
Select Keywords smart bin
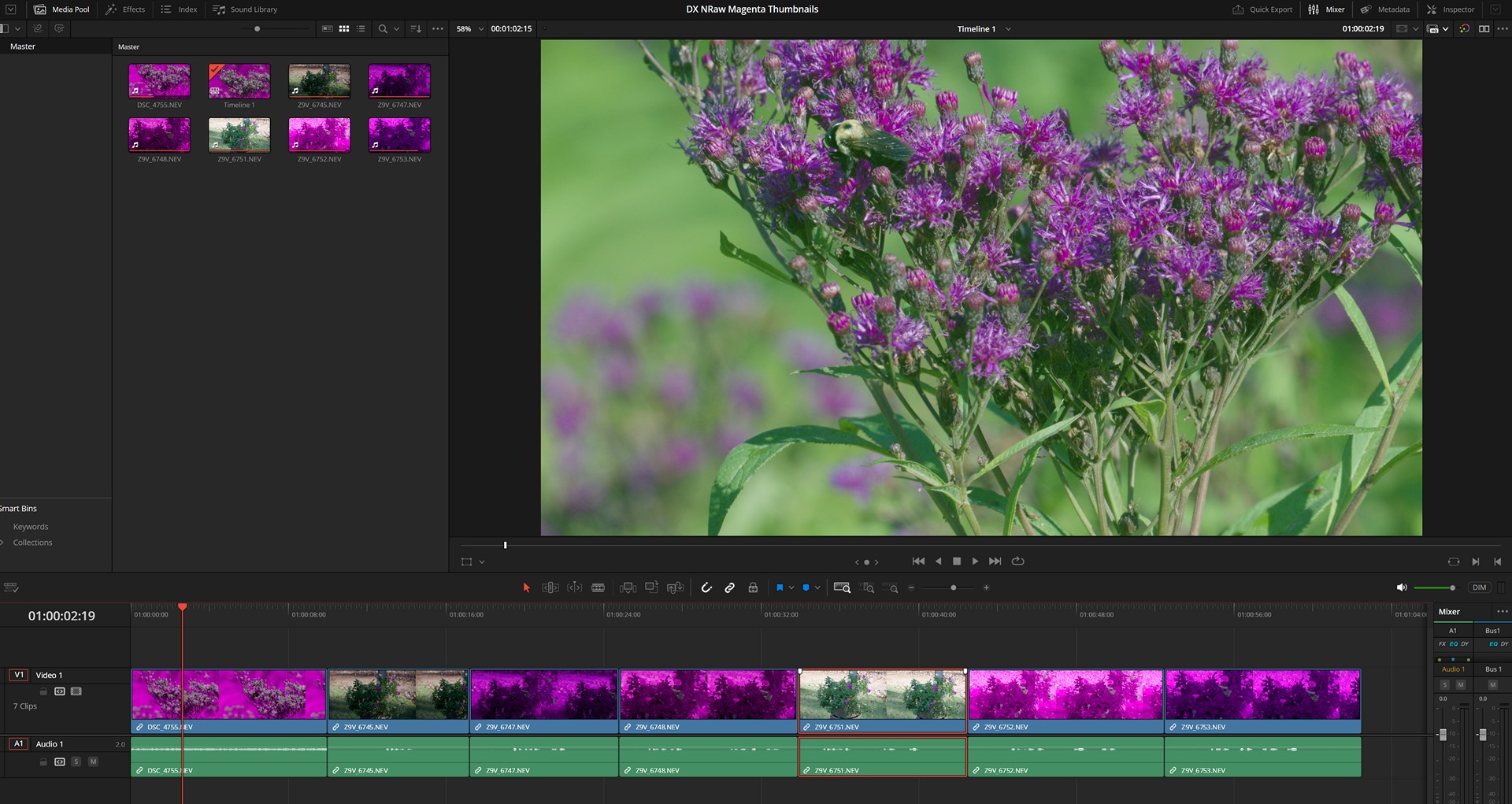[31, 527]
